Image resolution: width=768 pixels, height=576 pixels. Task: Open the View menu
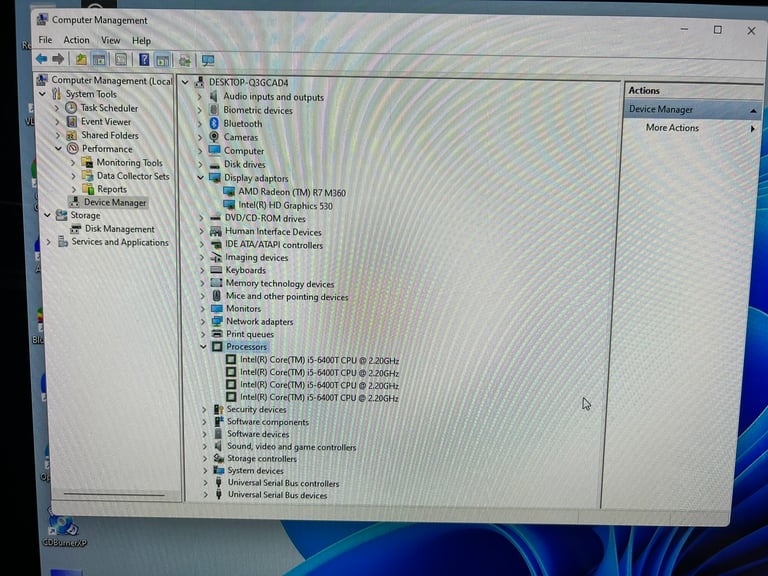[x=111, y=40]
